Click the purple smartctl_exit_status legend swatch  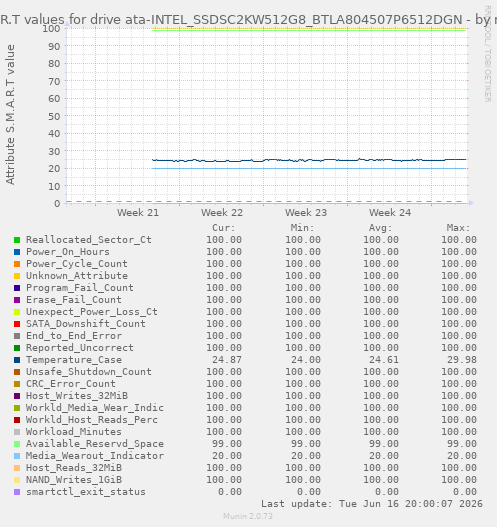pyautogui.click(x=17, y=492)
